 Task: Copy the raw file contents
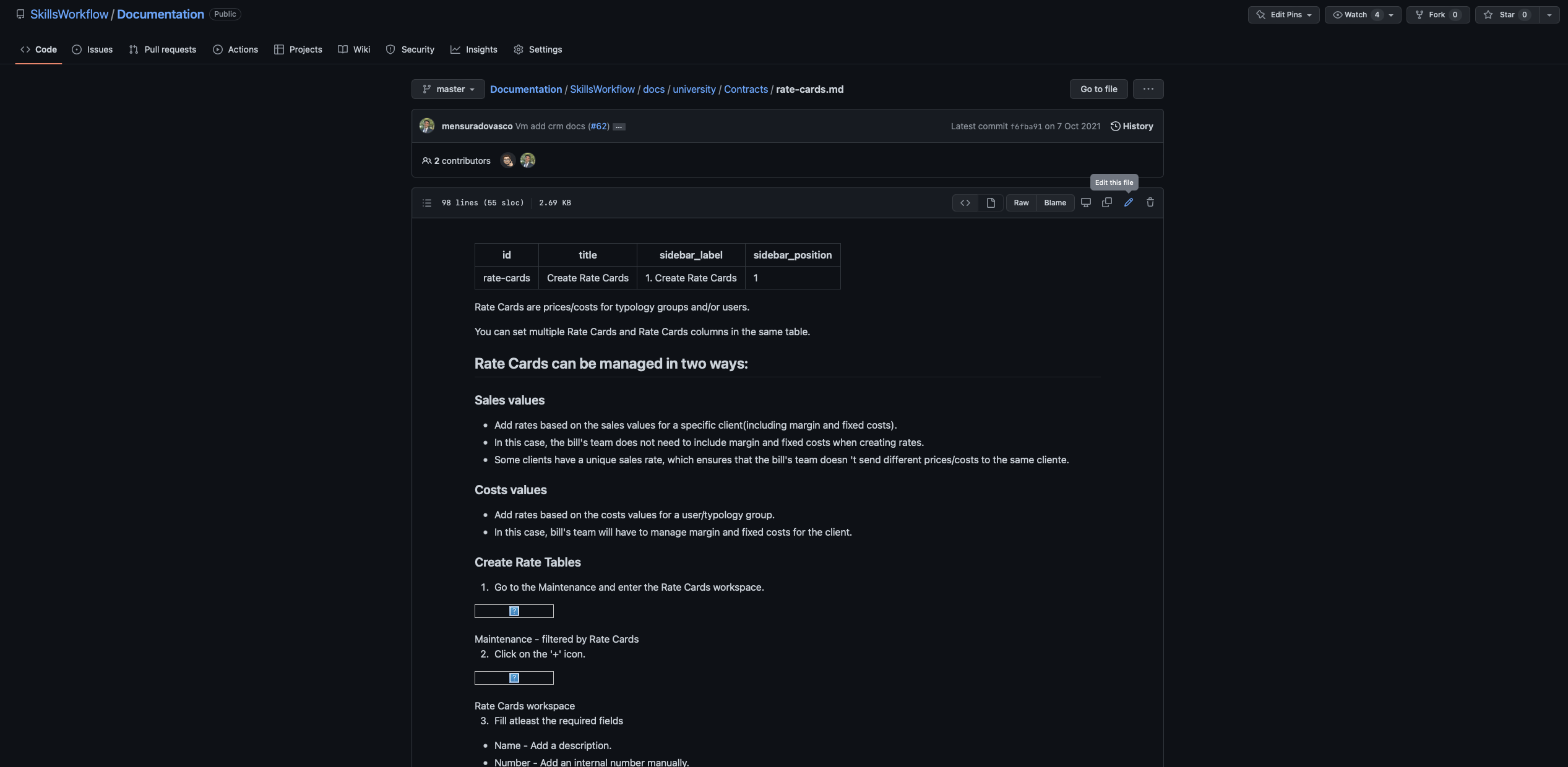(1107, 202)
